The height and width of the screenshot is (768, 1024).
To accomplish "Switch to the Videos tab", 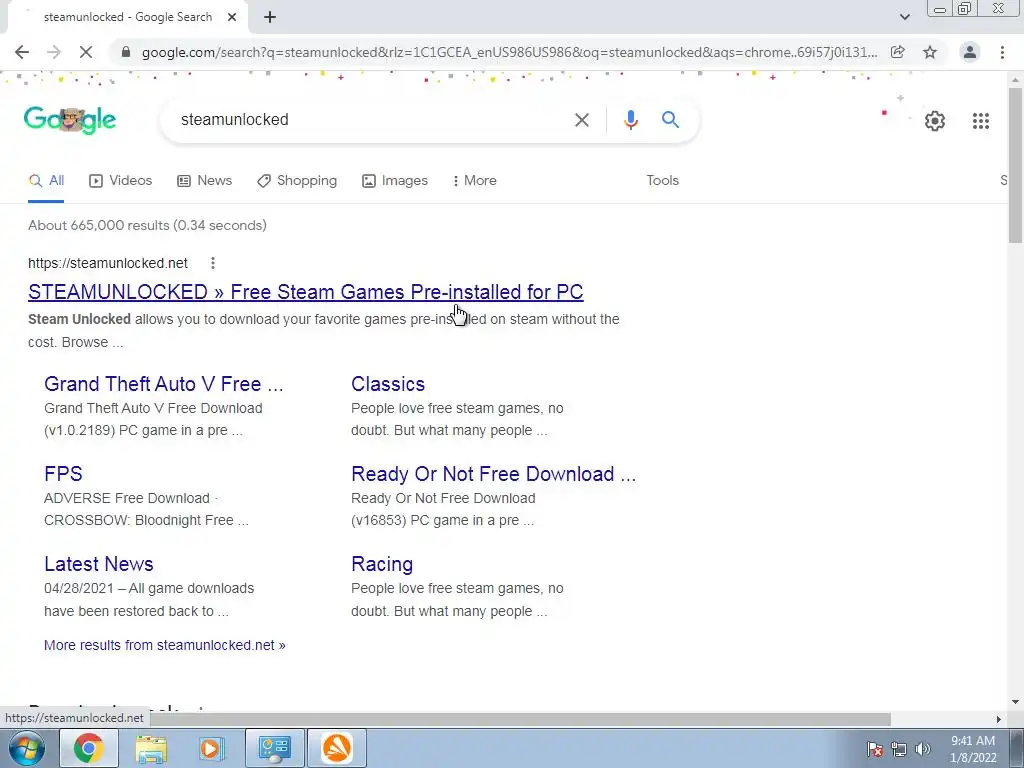I will coord(121,181).
